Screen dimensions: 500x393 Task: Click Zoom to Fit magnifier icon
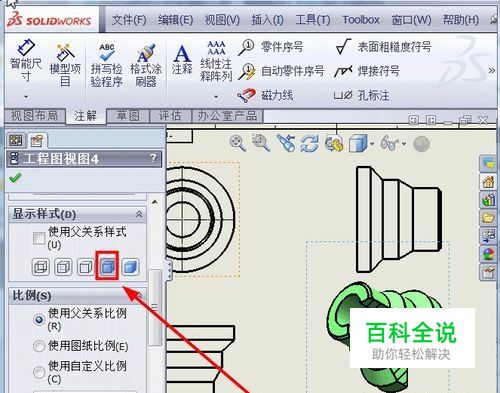point(238,144)
